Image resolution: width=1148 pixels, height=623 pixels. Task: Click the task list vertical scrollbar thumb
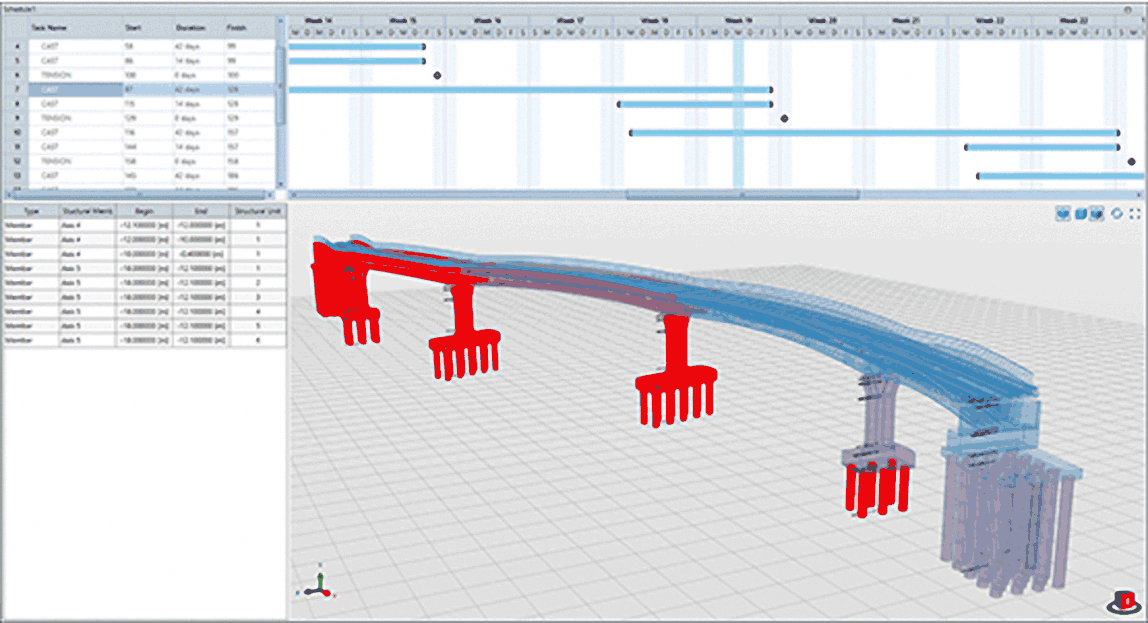click(x=280, y=84)
